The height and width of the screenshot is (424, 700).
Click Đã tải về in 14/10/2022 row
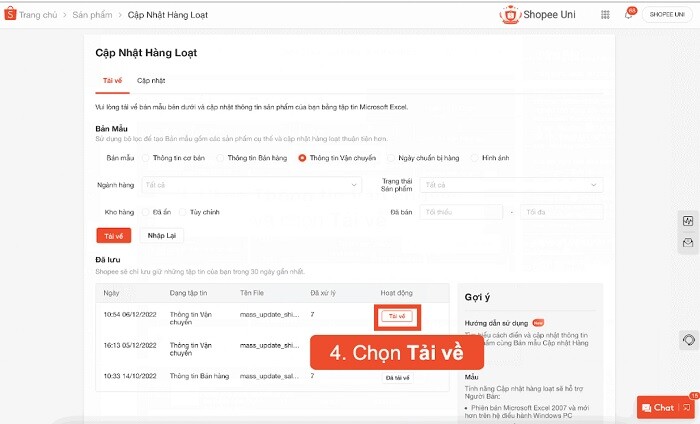pos(397,378)
